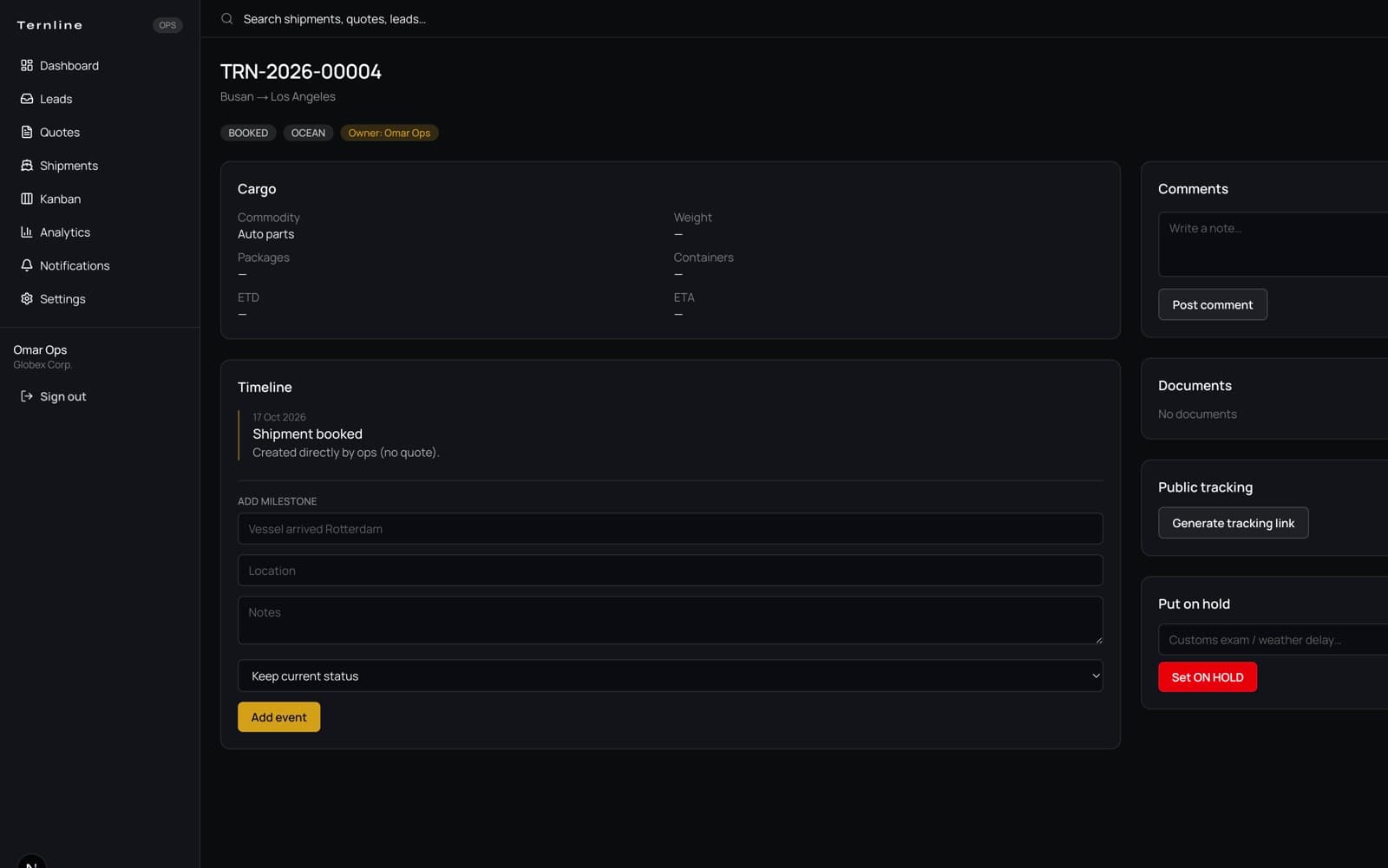Screen dimensions: 1388x868
Task: Click the Notifications bell icon
Action: click(x=27, y=265)
